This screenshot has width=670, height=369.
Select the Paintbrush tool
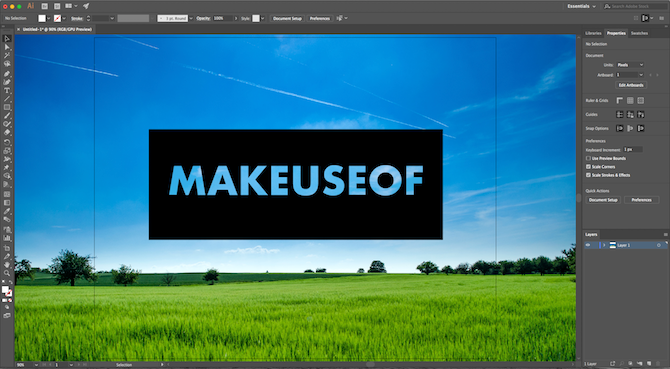7,116
